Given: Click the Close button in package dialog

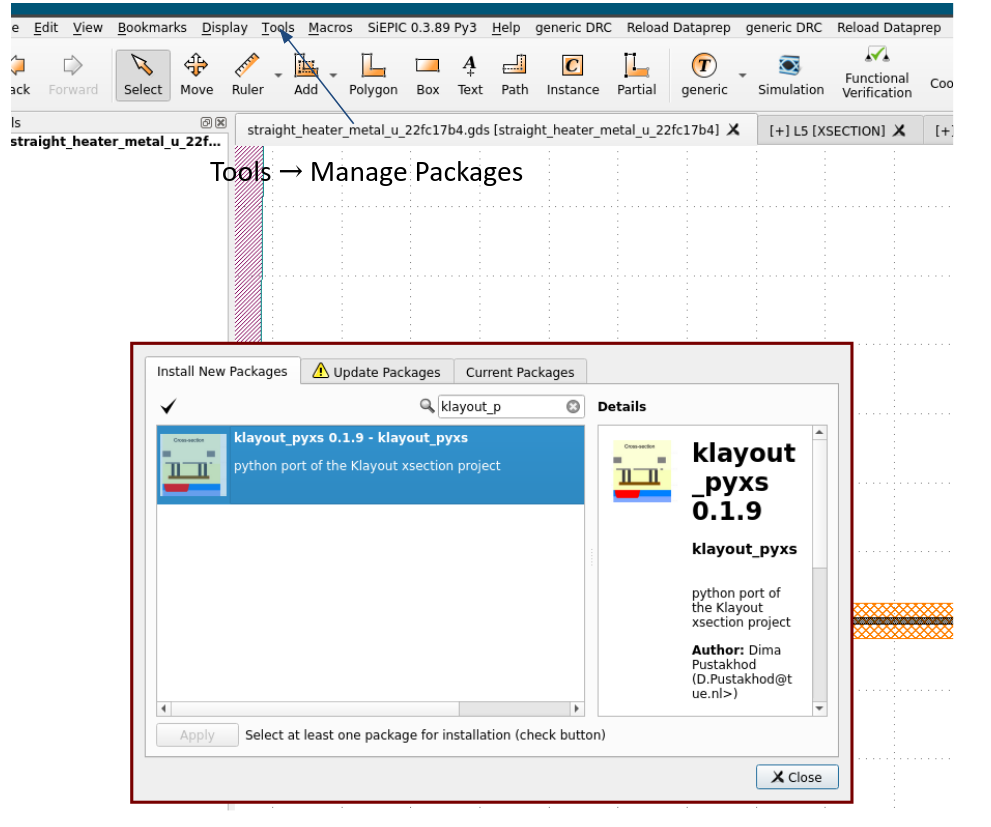Looking at the screenshot, I should click(x=797, y=777).
